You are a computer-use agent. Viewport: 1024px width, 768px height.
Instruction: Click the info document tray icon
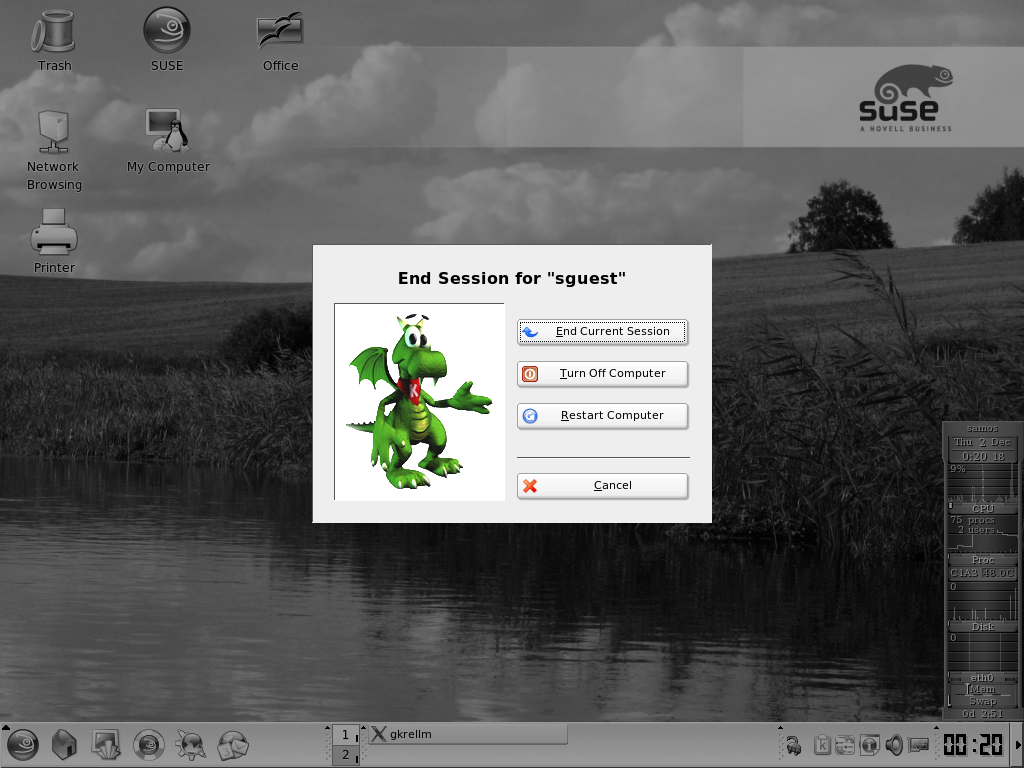[x=870, y=745]
